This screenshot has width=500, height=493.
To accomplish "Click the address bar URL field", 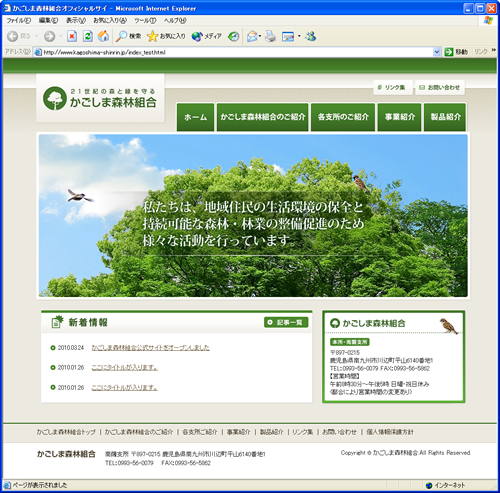I will coord(233,52).
